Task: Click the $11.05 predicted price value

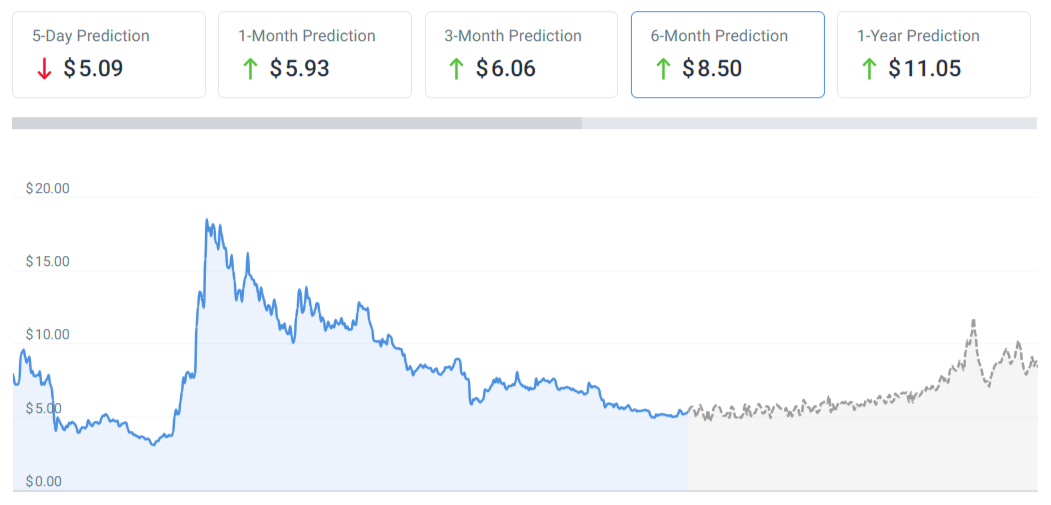Action: coord(924,69)
